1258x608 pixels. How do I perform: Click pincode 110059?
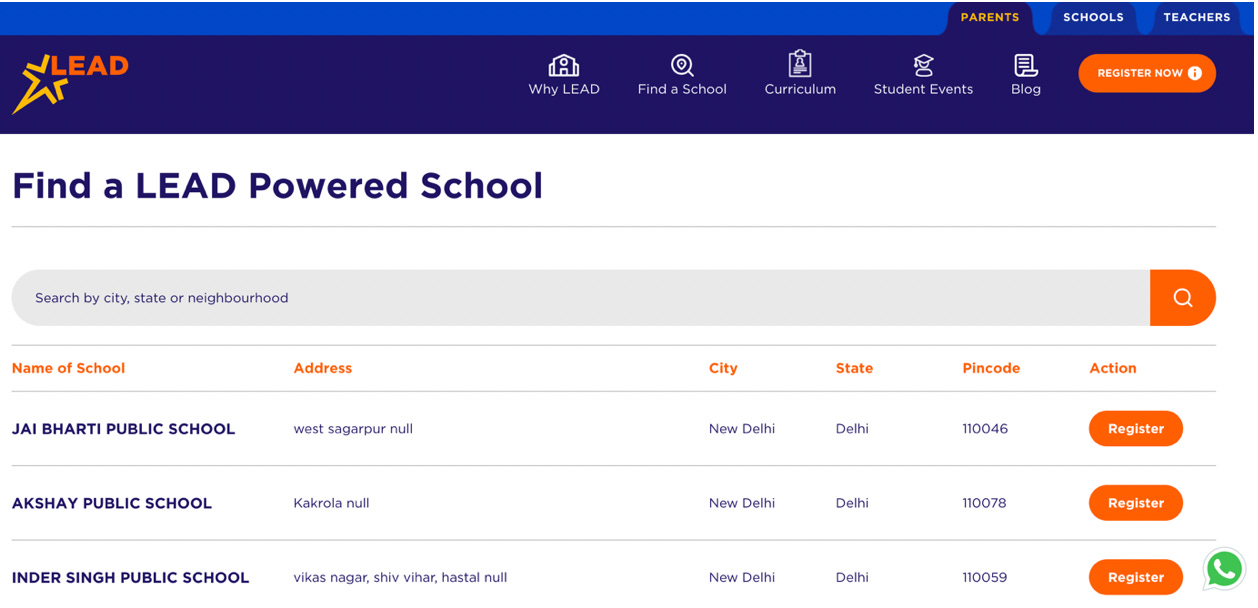click(985, 577)
